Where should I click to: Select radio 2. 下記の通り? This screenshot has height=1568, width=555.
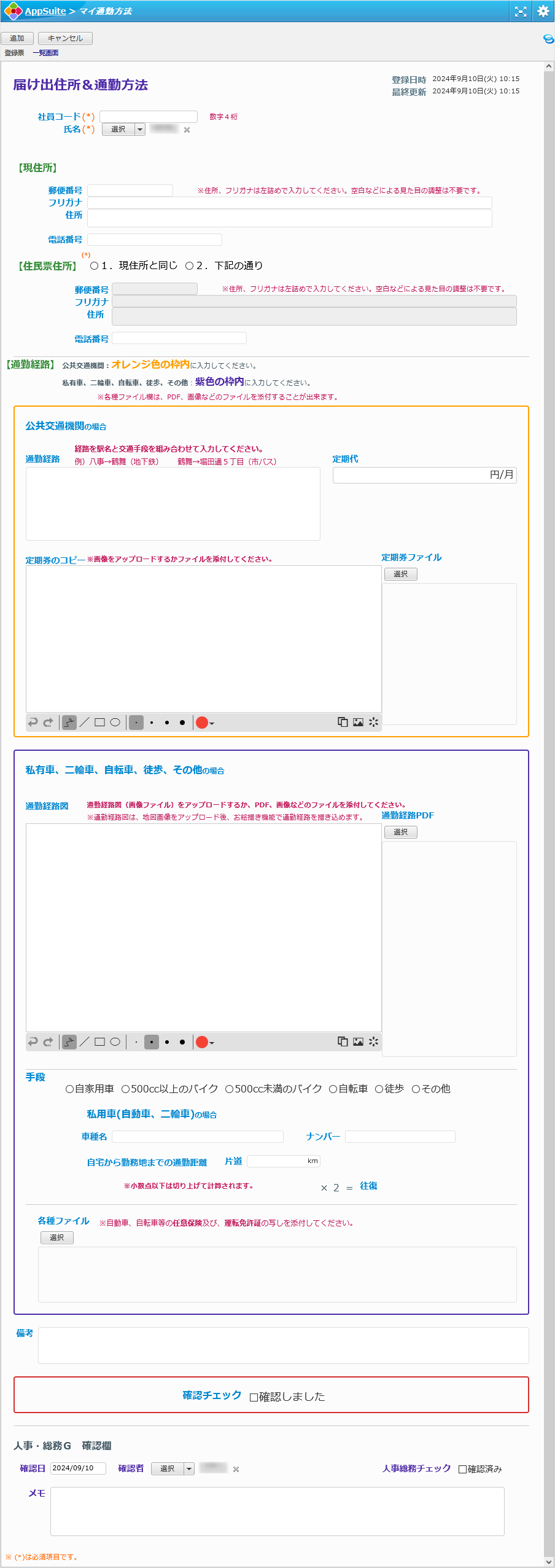190,265
